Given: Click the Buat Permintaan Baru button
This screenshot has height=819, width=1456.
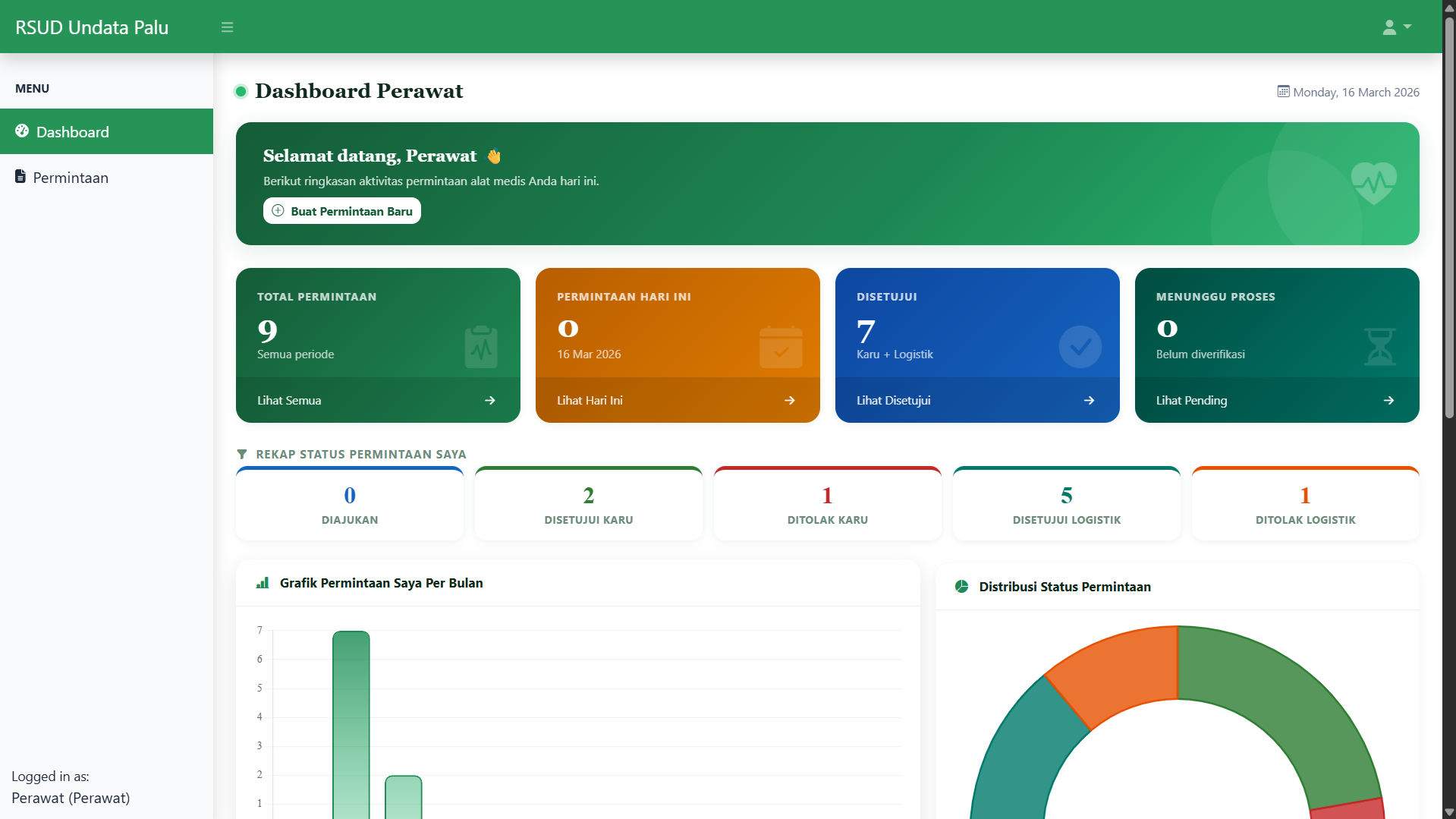Looking at the screenshot, I should click(x=342, y=211).
